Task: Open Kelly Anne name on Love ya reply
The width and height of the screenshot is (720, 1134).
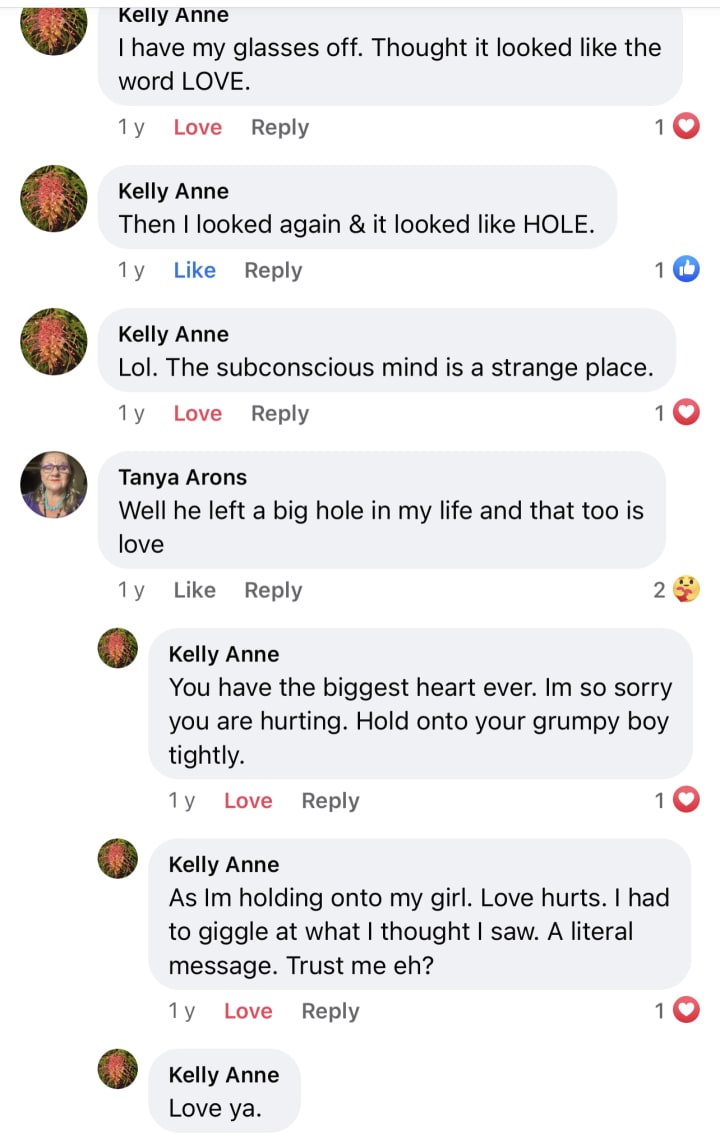Action: point(224,1075)
